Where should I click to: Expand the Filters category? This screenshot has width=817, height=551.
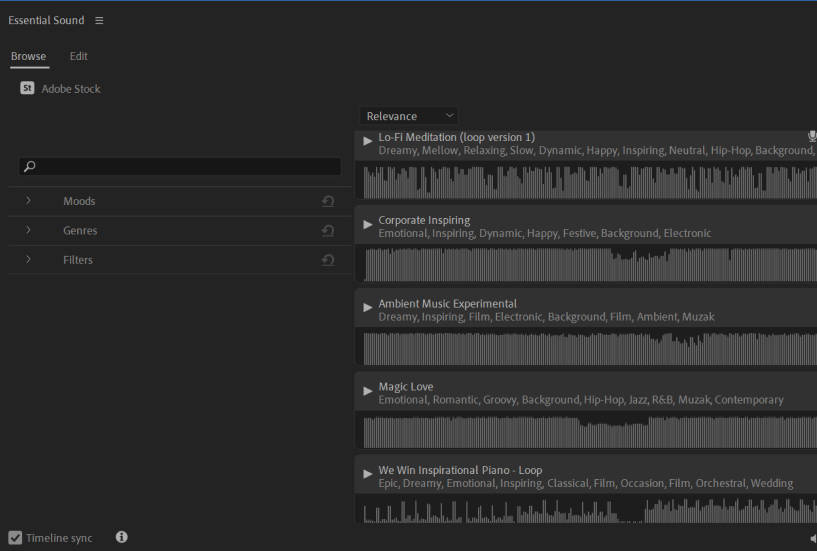pos(28,259)
